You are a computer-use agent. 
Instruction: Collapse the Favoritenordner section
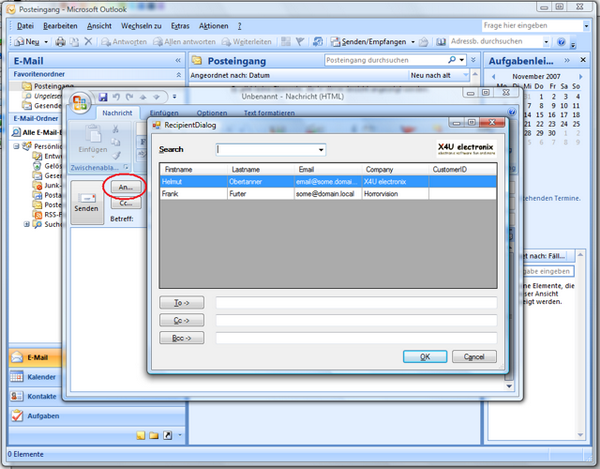point(178,75)
